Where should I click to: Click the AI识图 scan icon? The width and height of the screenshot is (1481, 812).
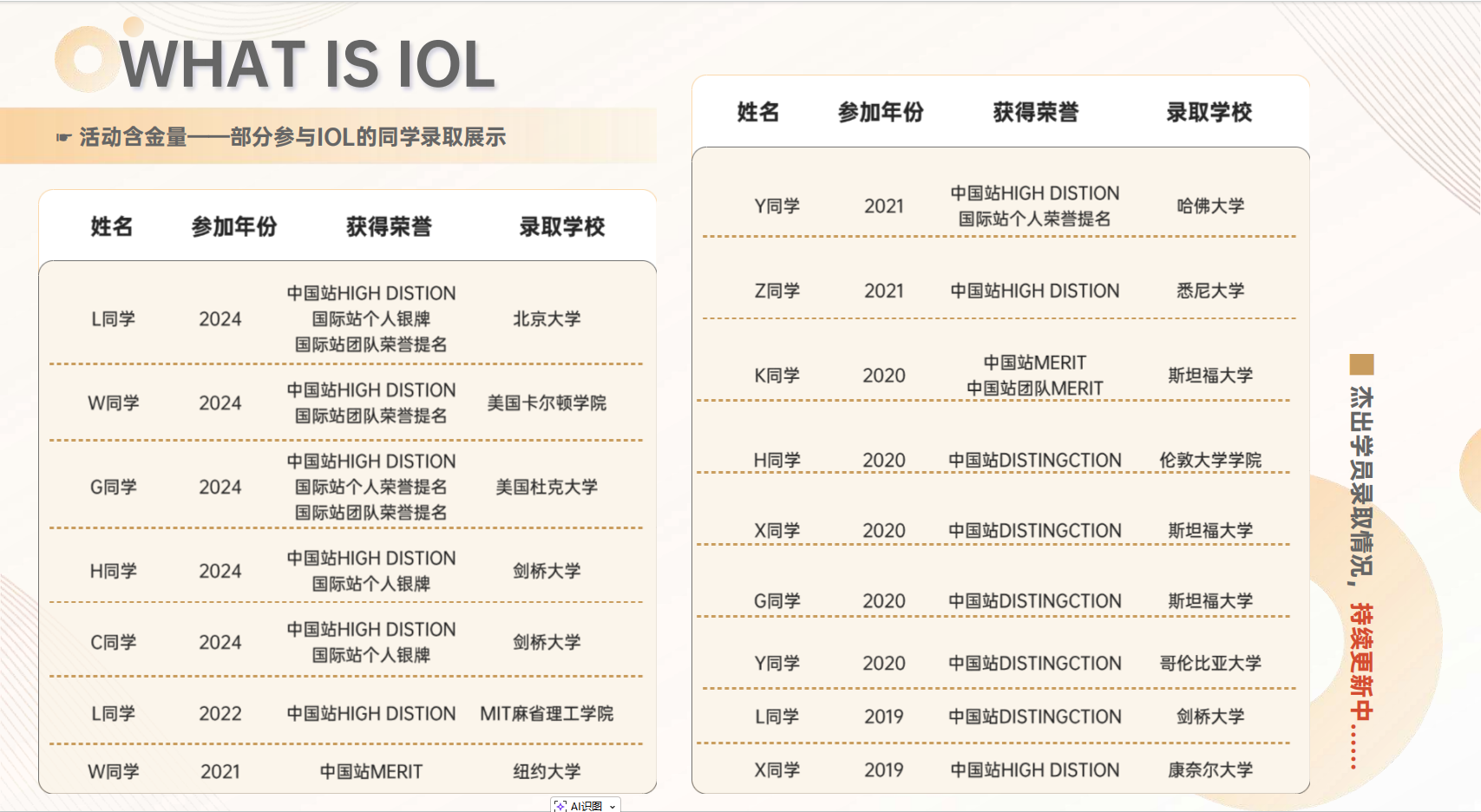coord(560,806)
